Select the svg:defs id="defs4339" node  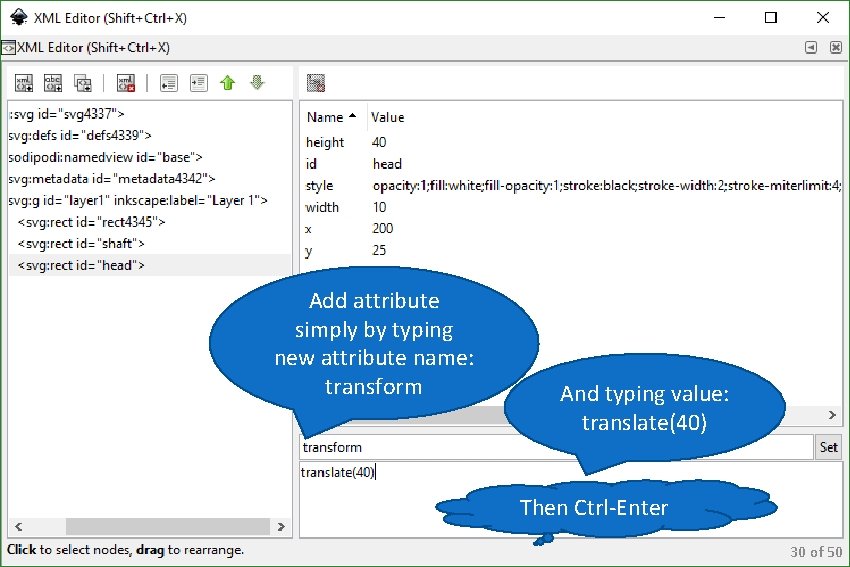pyautogui.click(x=80, y=135)
